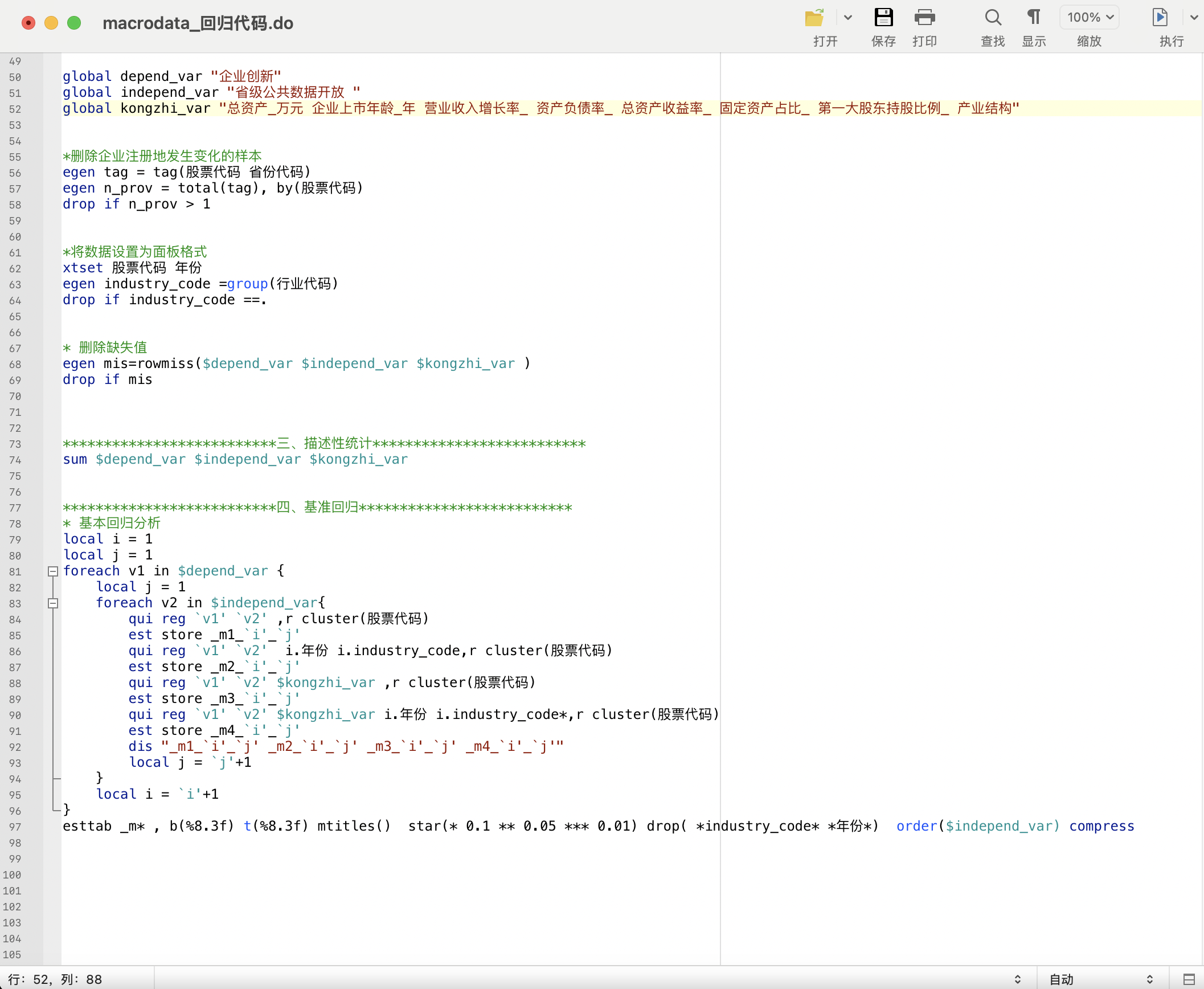Image resolution: width=1204 pixels, height=989 pixels.
Task: Click 'egen tag = tag(股票代码 省份代码)' line
Action: click(187, 172)
